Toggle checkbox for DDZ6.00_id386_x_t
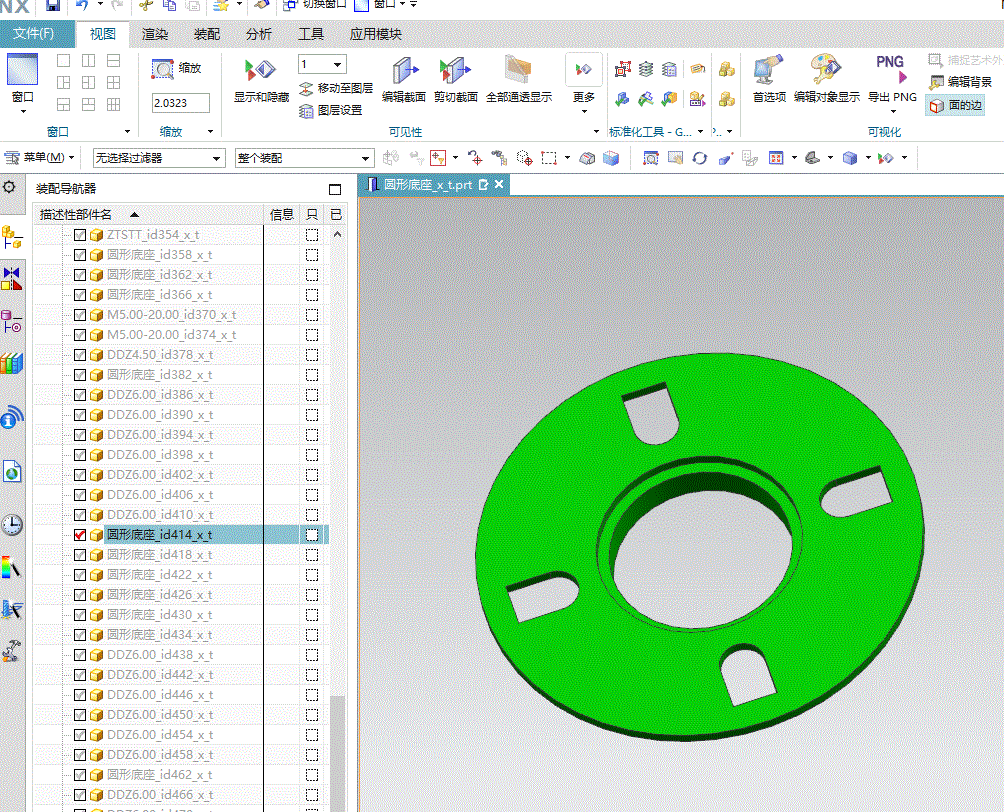 80,395
